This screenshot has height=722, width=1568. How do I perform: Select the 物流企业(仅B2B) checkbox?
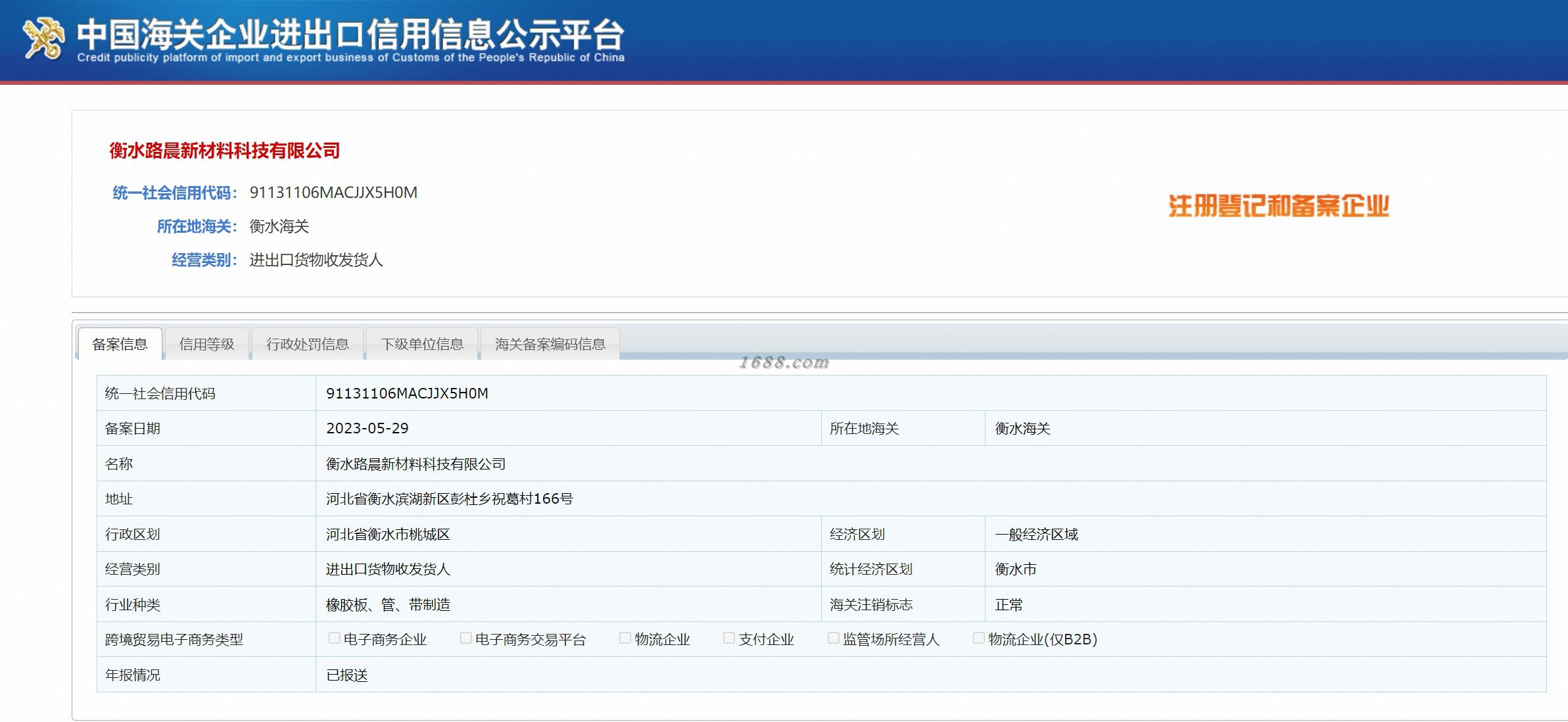pyautogui.click(x=978, y=638)
